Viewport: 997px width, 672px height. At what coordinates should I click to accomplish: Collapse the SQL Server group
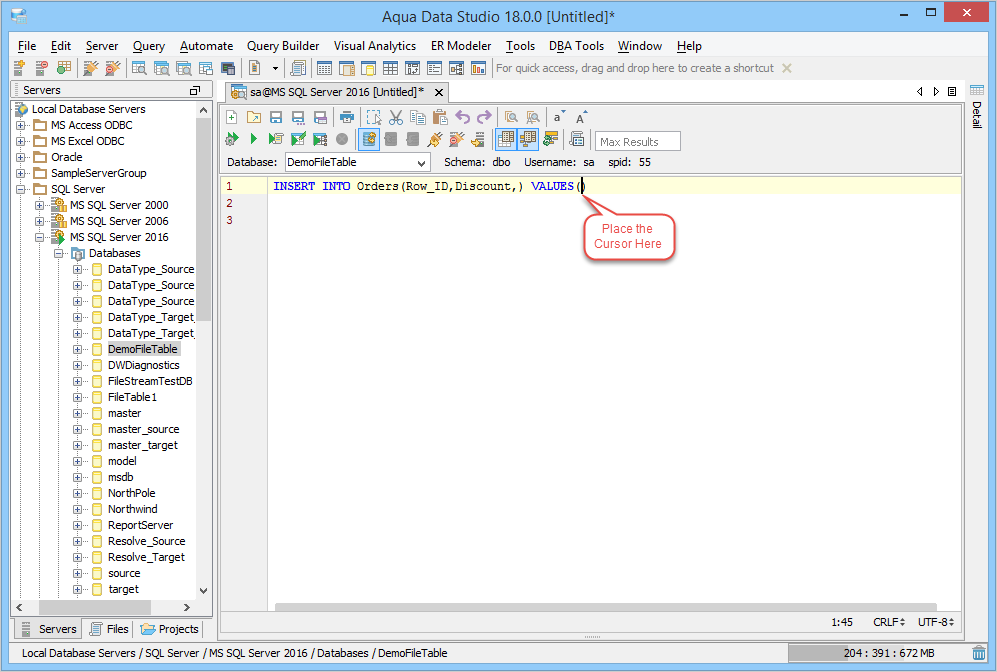20,189
